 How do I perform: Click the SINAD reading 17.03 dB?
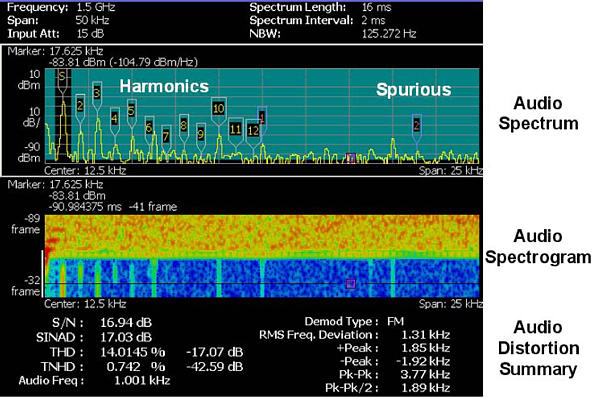tap(126, 337)
